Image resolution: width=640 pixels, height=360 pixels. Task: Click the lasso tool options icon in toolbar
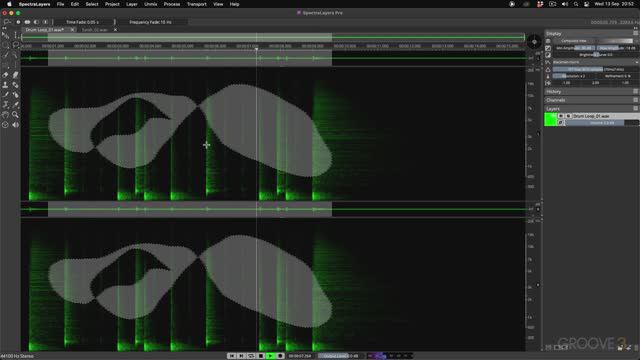tap(7, 22)
